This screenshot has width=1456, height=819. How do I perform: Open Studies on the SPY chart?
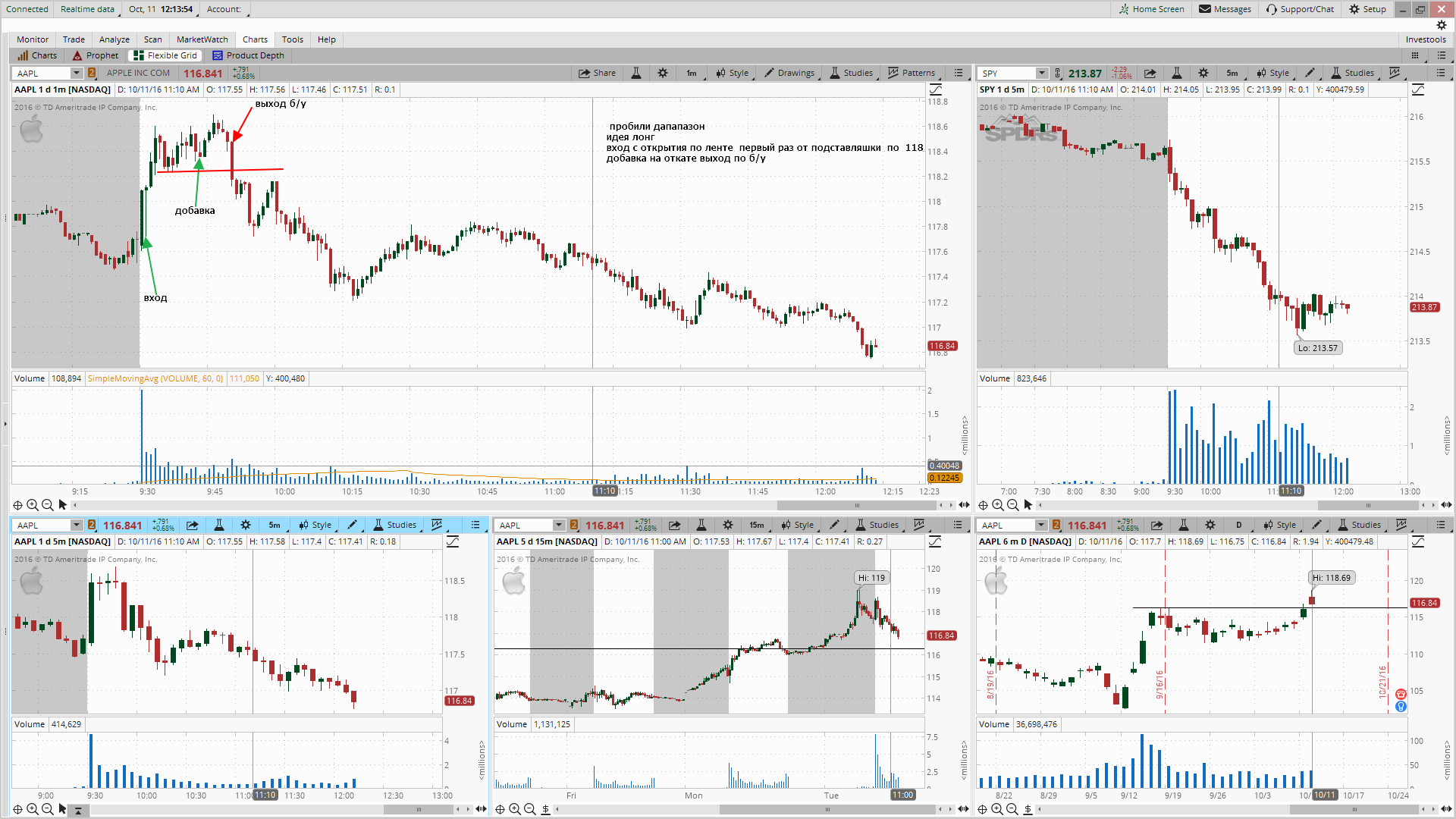pos(1352,73)
